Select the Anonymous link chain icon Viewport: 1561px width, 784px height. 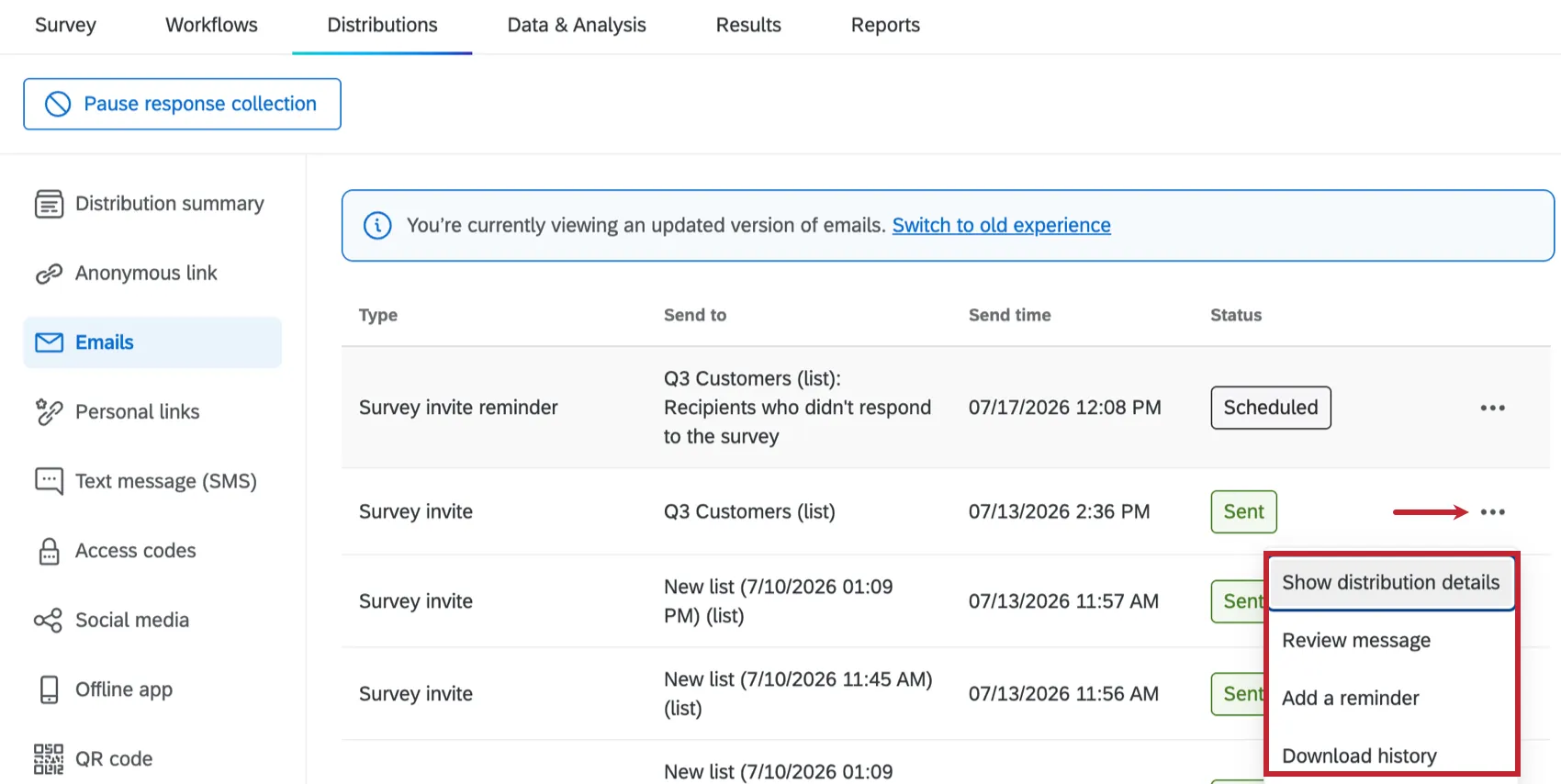[49, 274]
